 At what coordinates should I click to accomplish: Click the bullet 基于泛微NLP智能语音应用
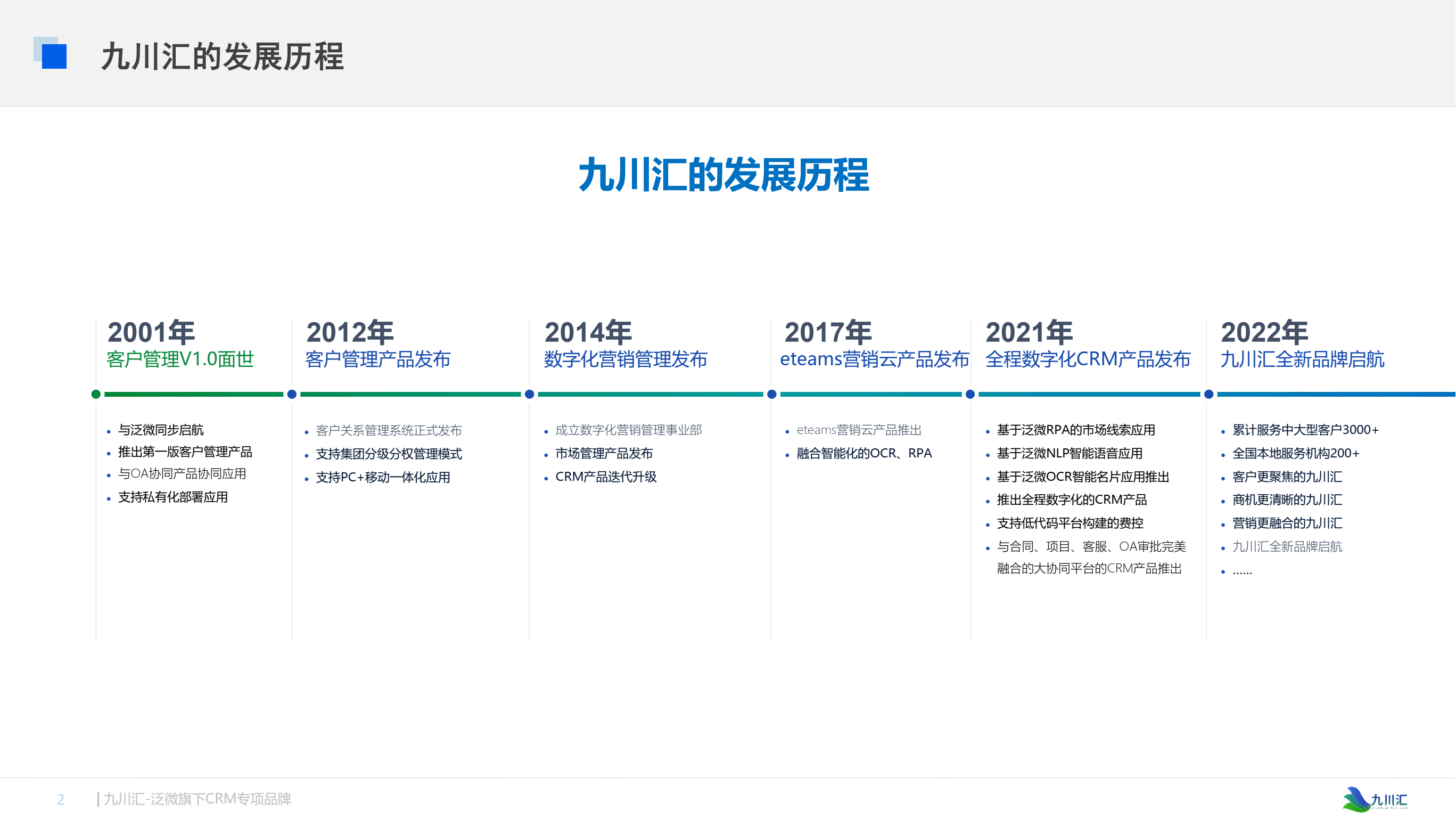(1070, 453)
